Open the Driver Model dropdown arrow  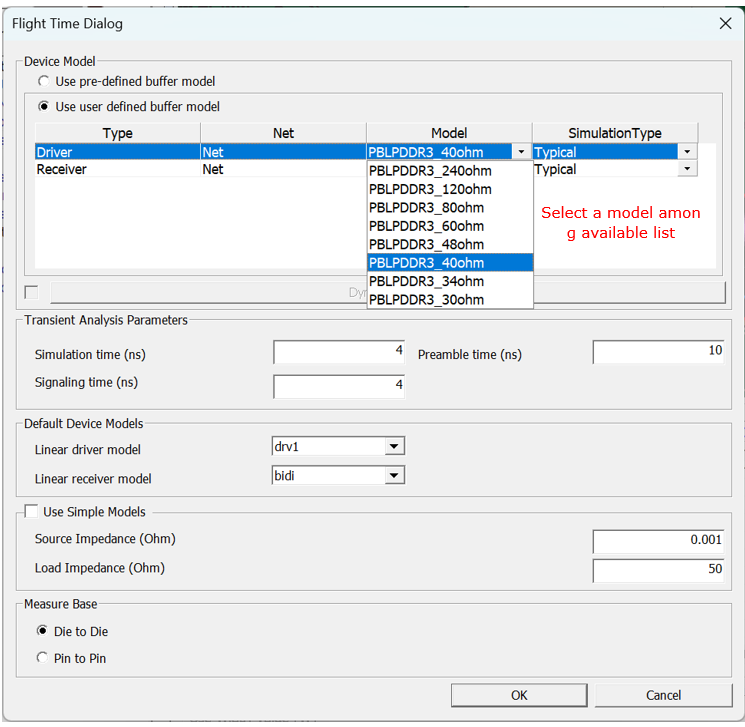[x=521, y=152]
